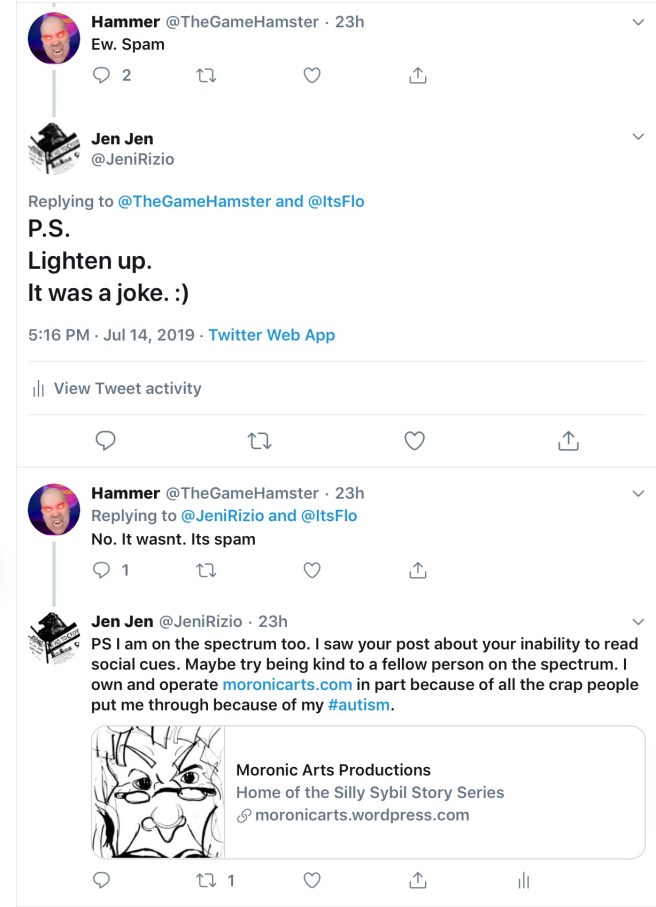Expand options caret on "Lighten up" tweet
This screenshot has height=907, width=656.
point(639,136)
